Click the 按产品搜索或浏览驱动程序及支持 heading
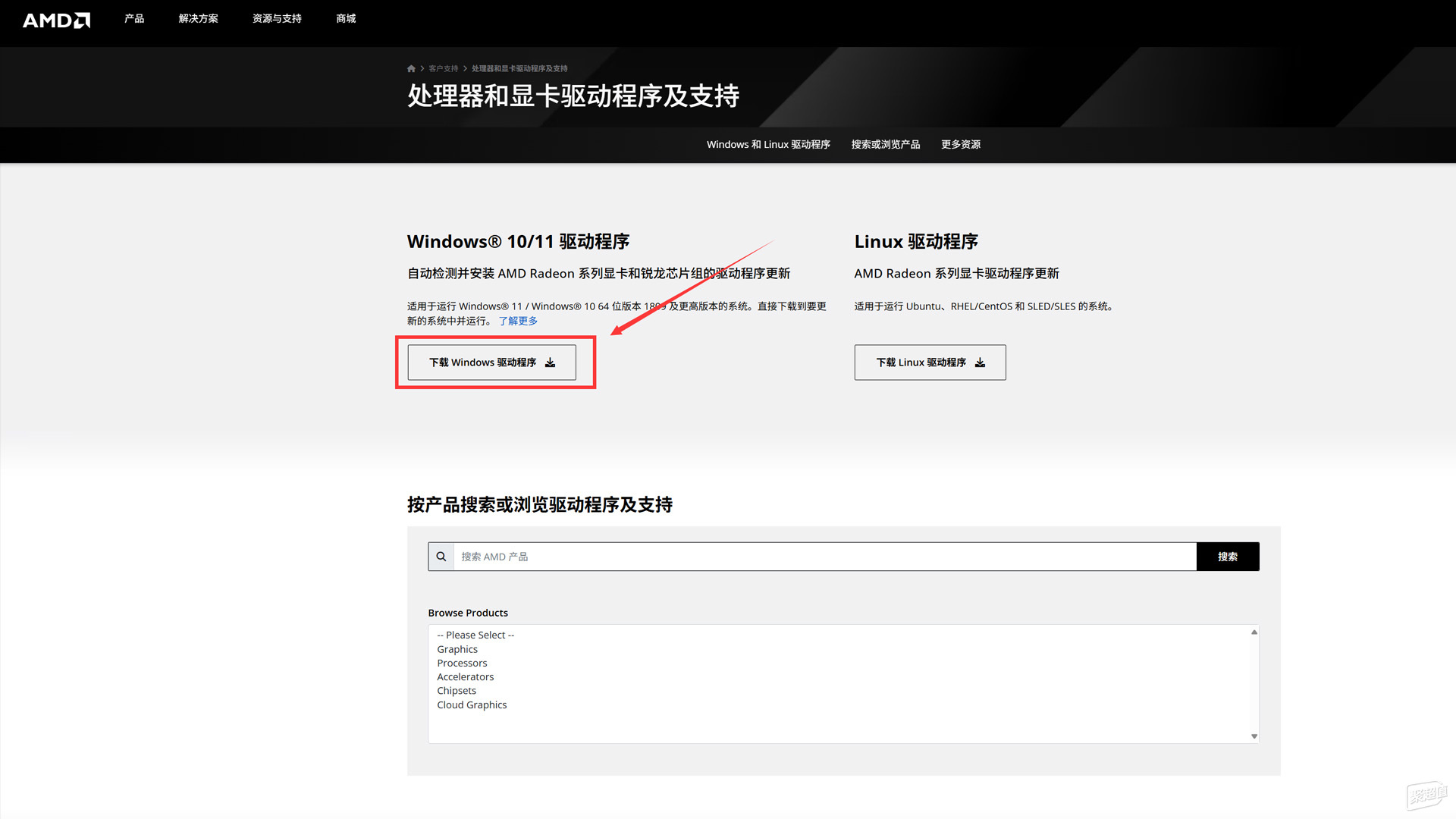This screenshot has width=1456, height=819. [540, 504]
